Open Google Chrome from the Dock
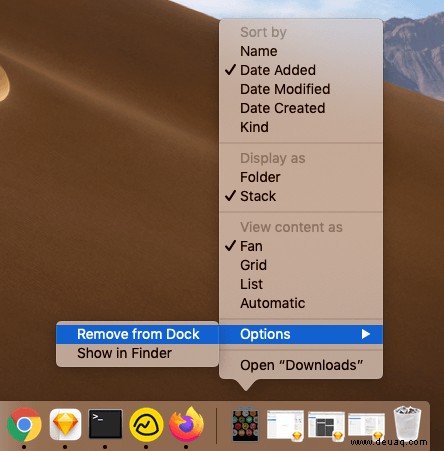Screen dimensions: 444x451 click(x=24, y=425)
